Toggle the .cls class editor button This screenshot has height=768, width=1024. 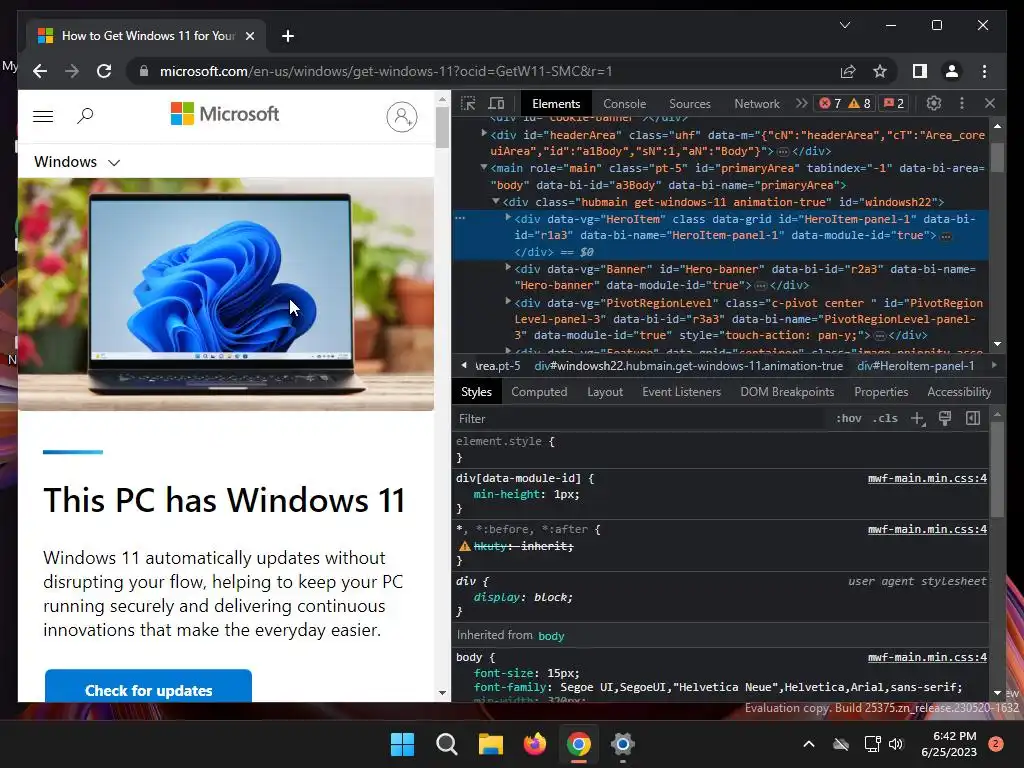885,419
